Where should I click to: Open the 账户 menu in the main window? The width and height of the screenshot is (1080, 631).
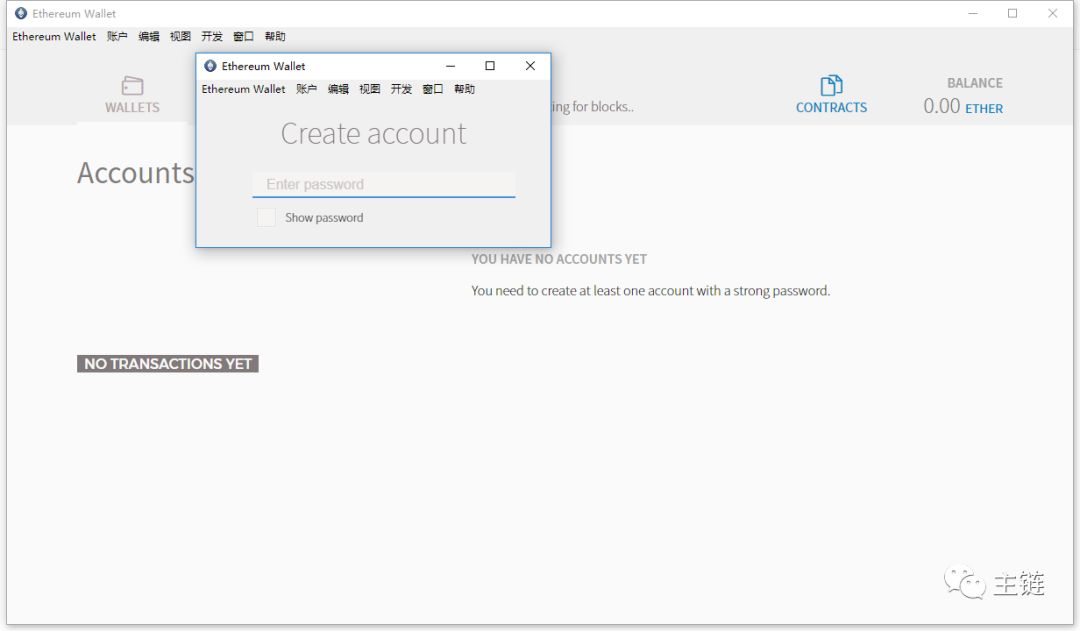[x=117, y=37]
